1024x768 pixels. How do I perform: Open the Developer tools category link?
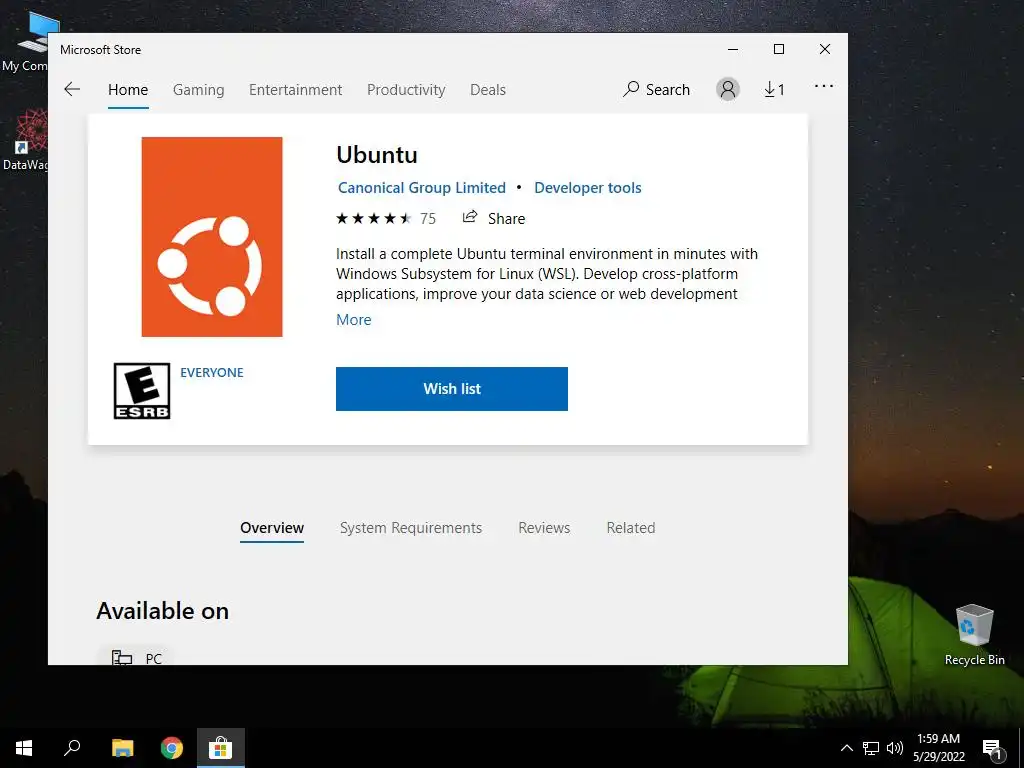(x=588, y=188)
